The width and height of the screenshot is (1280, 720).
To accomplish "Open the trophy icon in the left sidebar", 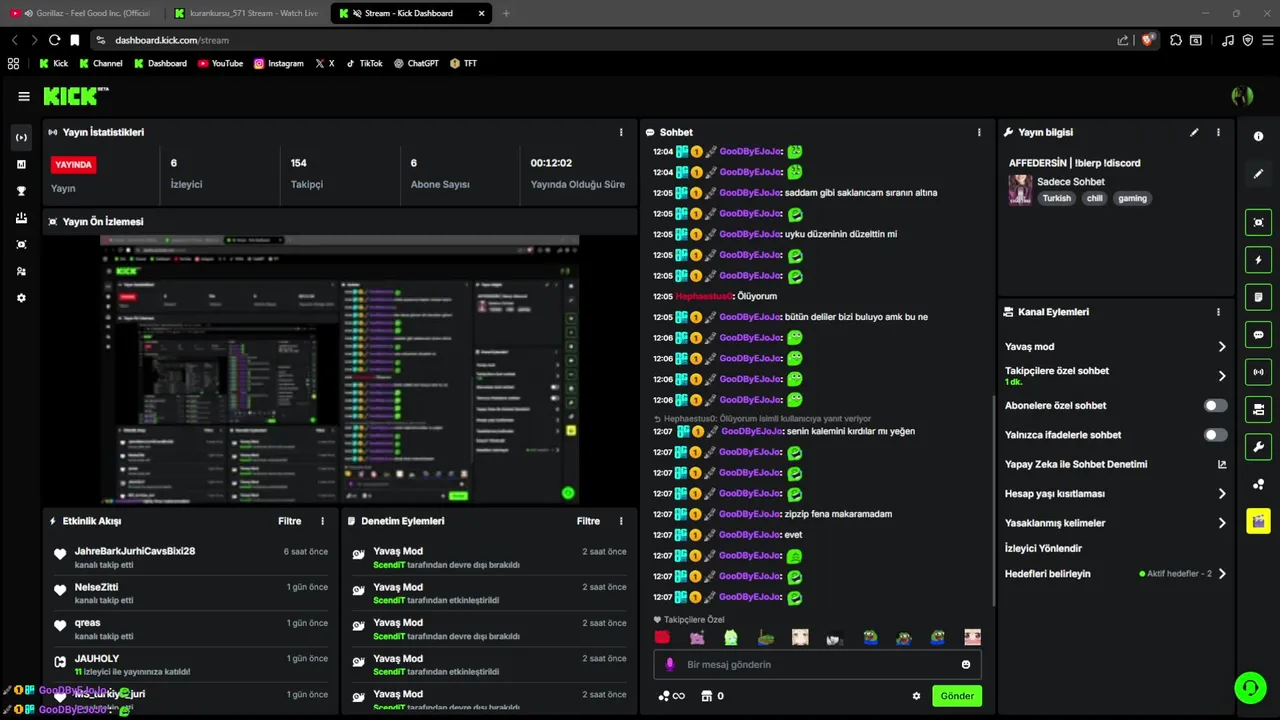I will (x=22, y=191).
